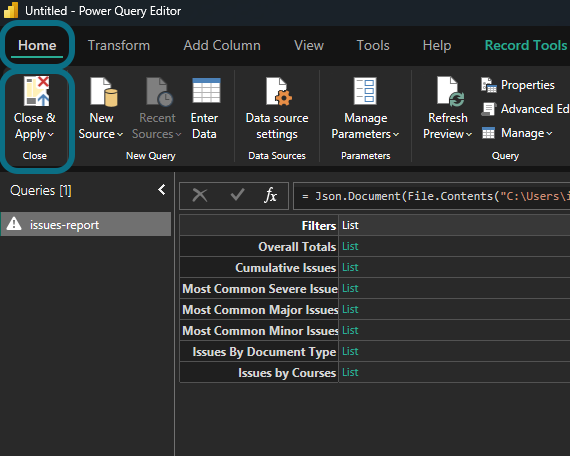Expand the Manage query dropdown arrow

click(x=549, y=133)
